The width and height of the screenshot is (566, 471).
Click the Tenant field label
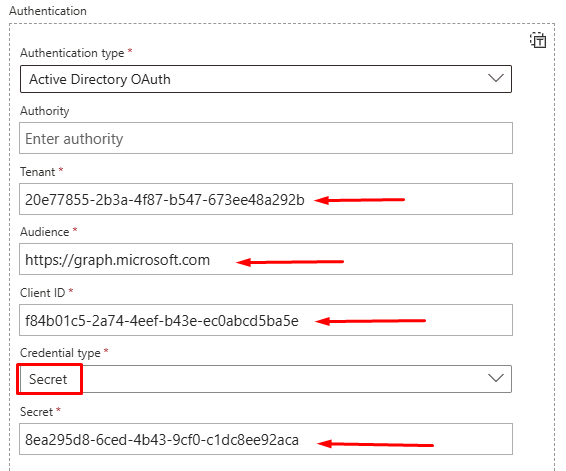coord(38,172)
